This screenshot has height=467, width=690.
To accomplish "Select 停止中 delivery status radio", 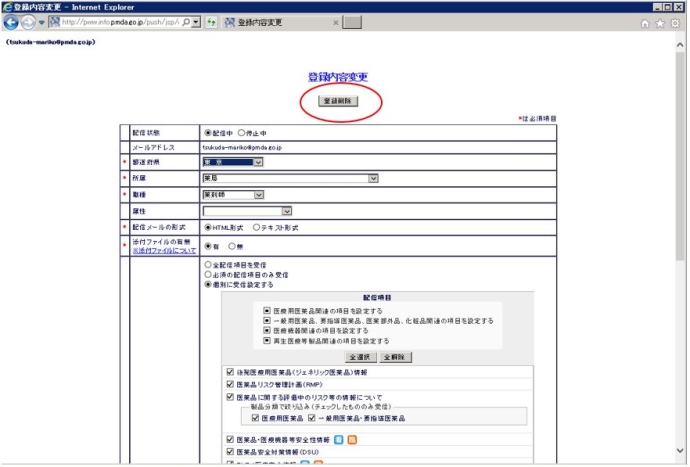I will (241, 132).
